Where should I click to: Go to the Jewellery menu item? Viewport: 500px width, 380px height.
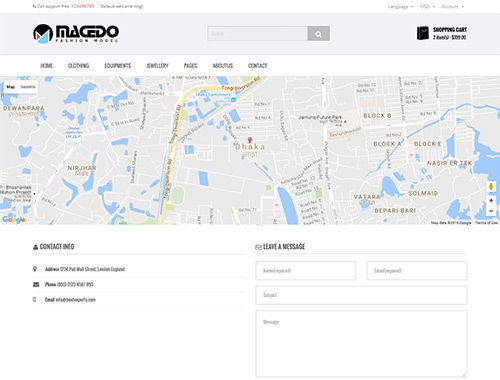tap(157, 66)
